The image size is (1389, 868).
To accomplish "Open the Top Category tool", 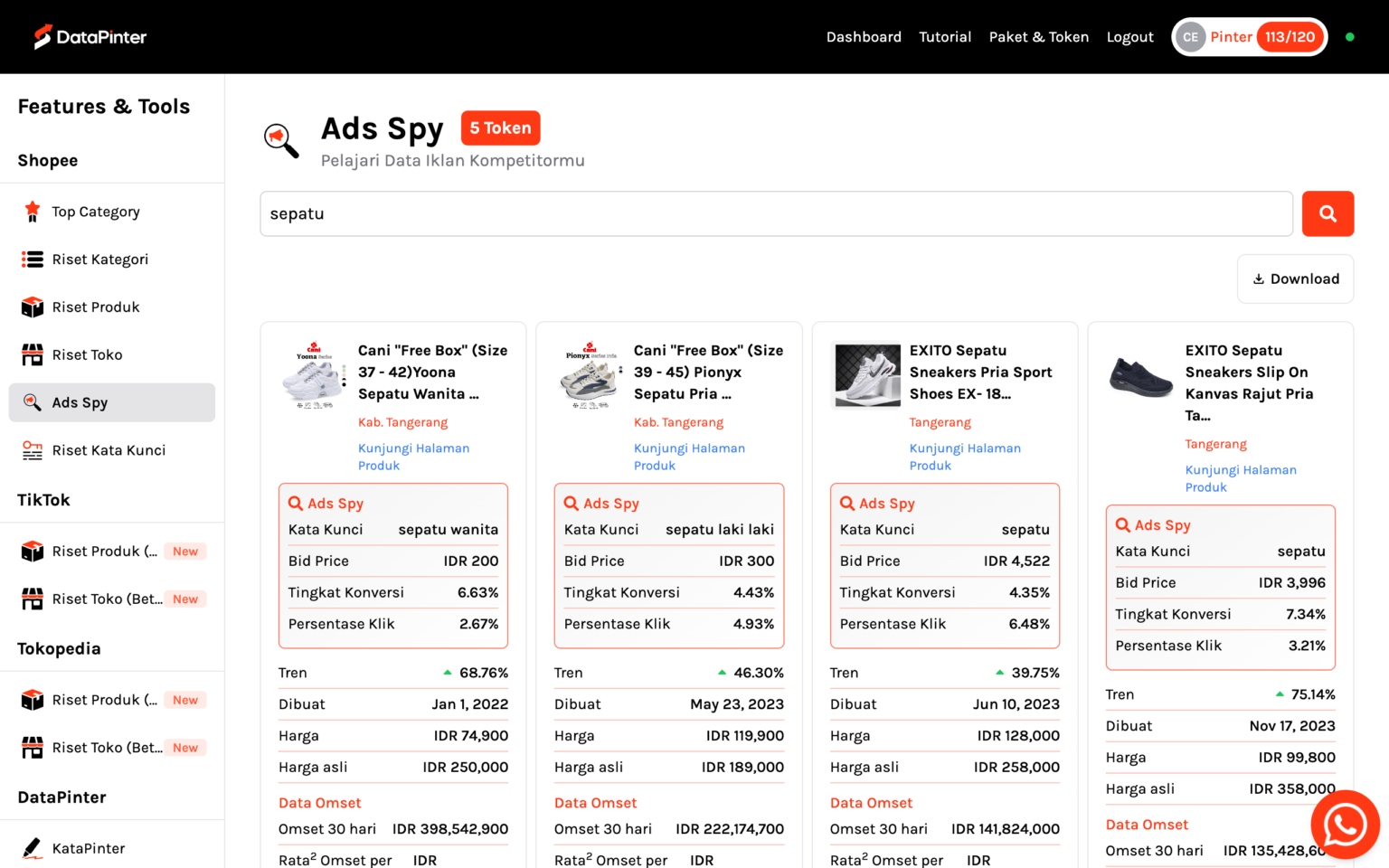I will tap(96, 211).
